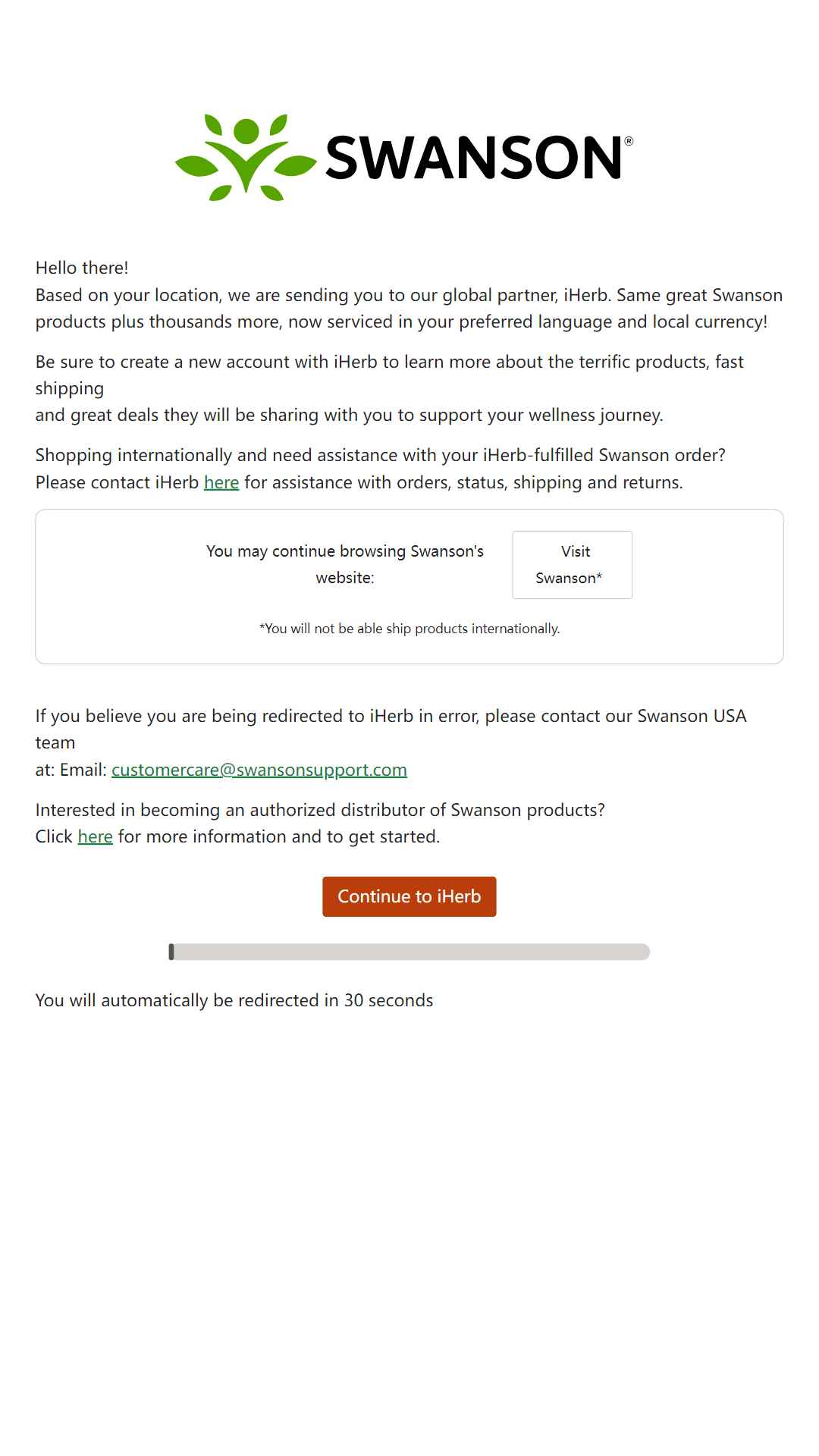The image size is (819, 1456).
Task: Click the 'redirected in 30 seconds' countdown text
Action: coord(234,1000)
